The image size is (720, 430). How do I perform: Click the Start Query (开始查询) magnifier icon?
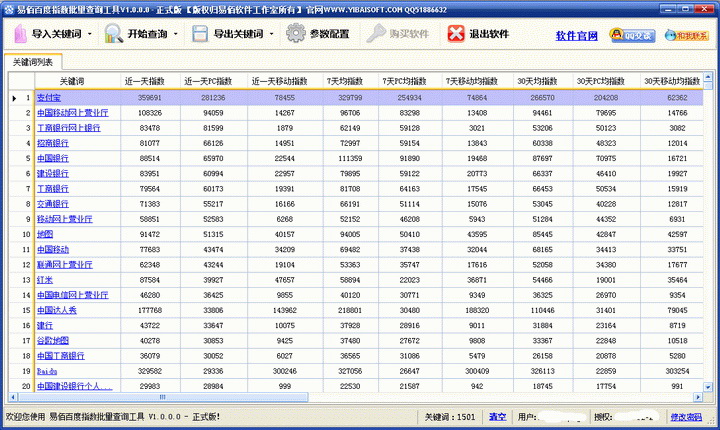click(x=113, y=34)
